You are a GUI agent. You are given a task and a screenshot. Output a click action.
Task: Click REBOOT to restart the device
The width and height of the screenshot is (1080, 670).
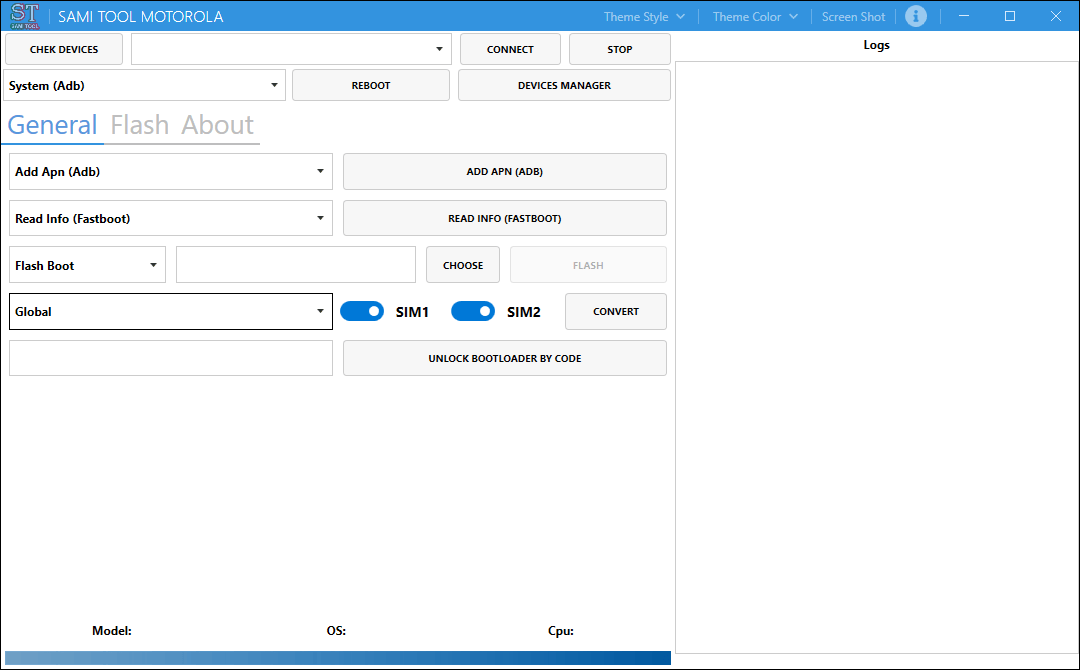pyautogui.click(x=370, y=84)
